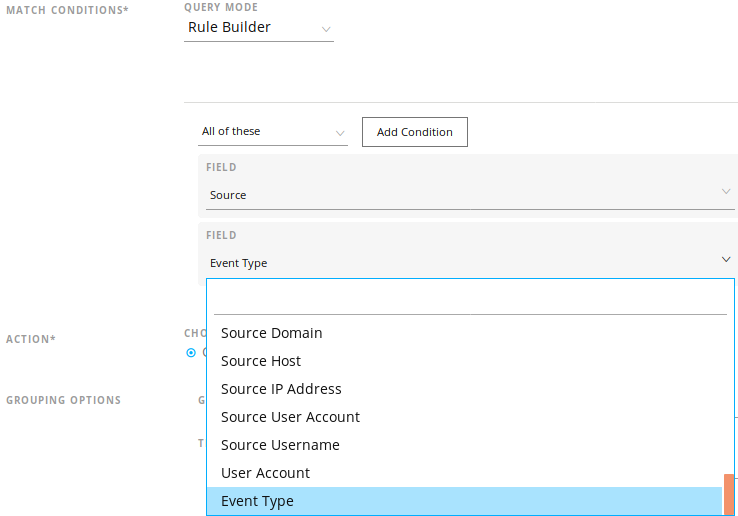
Task: Click the orange dropdown scrollbar thumb
Action: pos(729,494)
